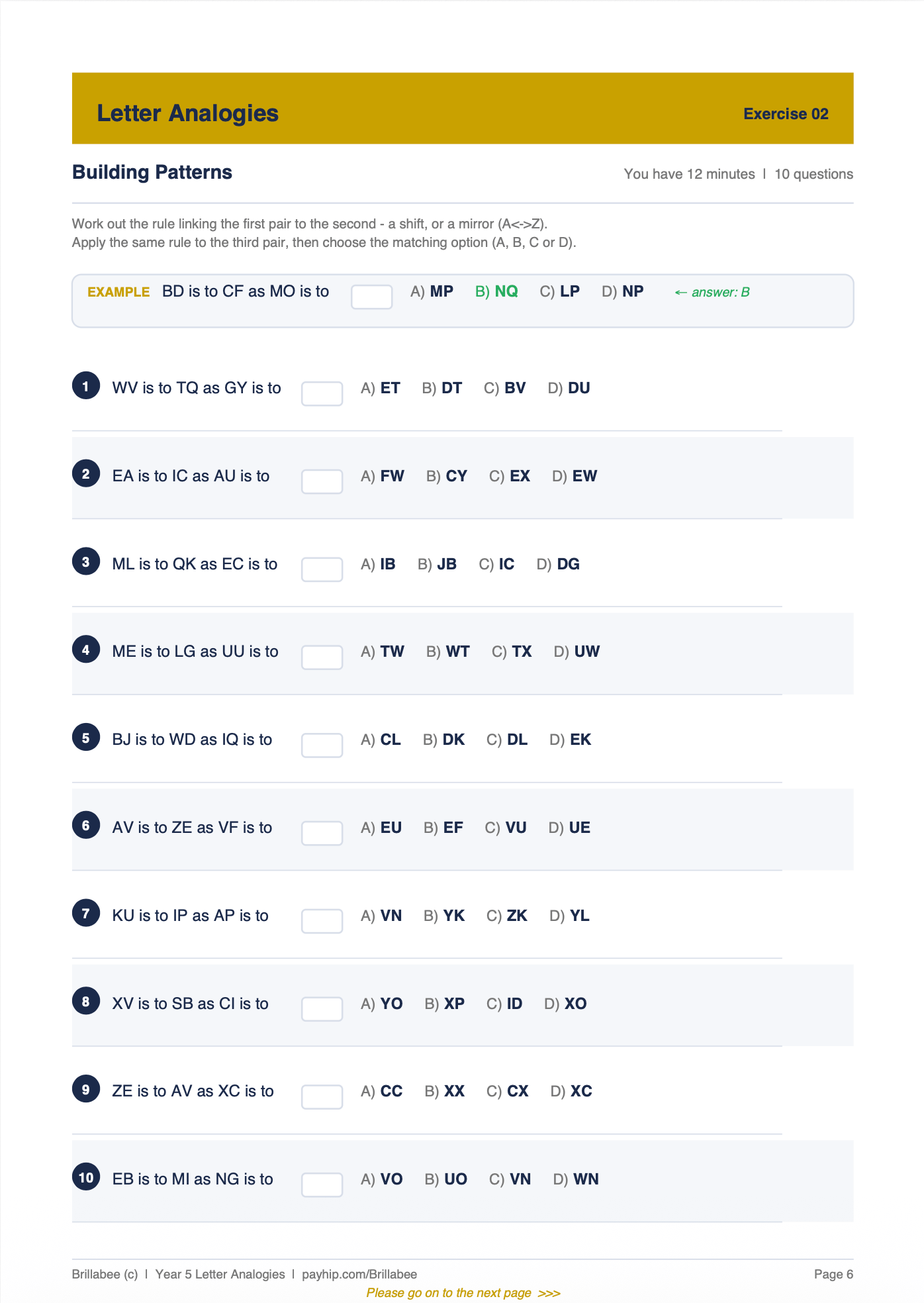Select the green B) NQ example option
Viewport: 924px width, 1303px height.
coord(496,291)
